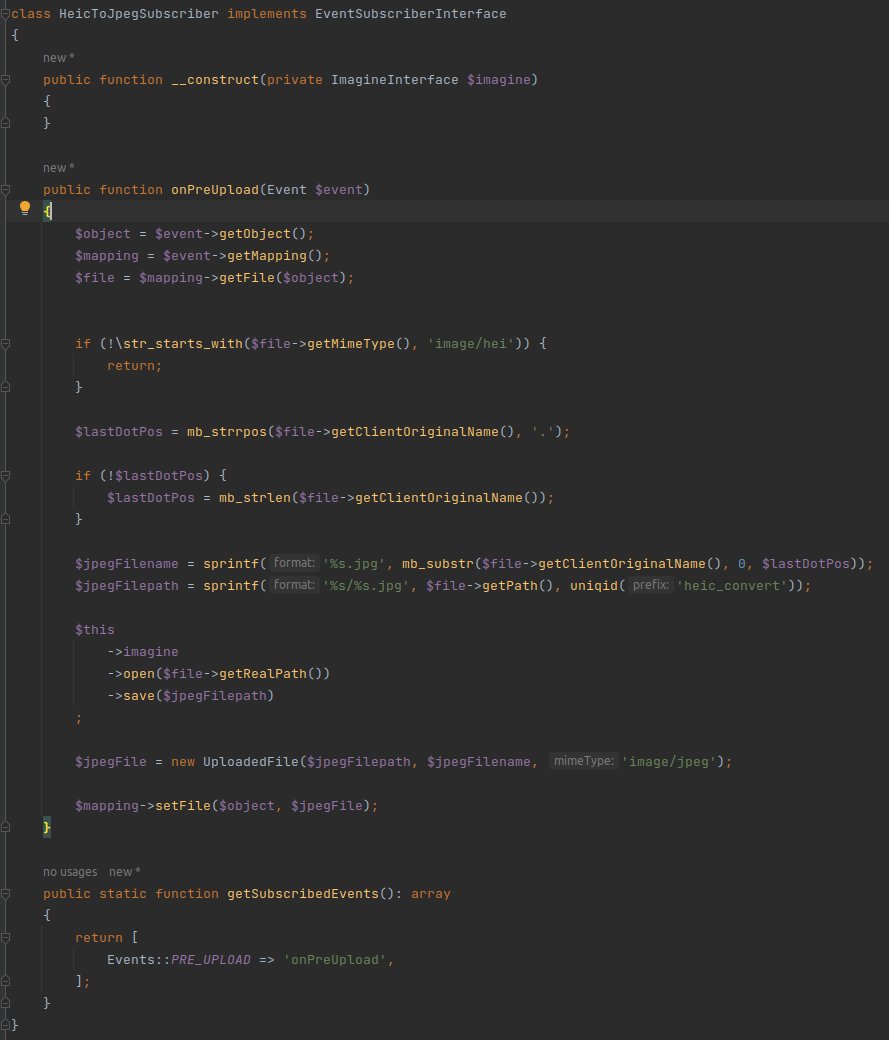The height and width of the screenshot is (1040, 889).
Task: Fold the str_starts_with if block
Action: click(x=5, y=344)
